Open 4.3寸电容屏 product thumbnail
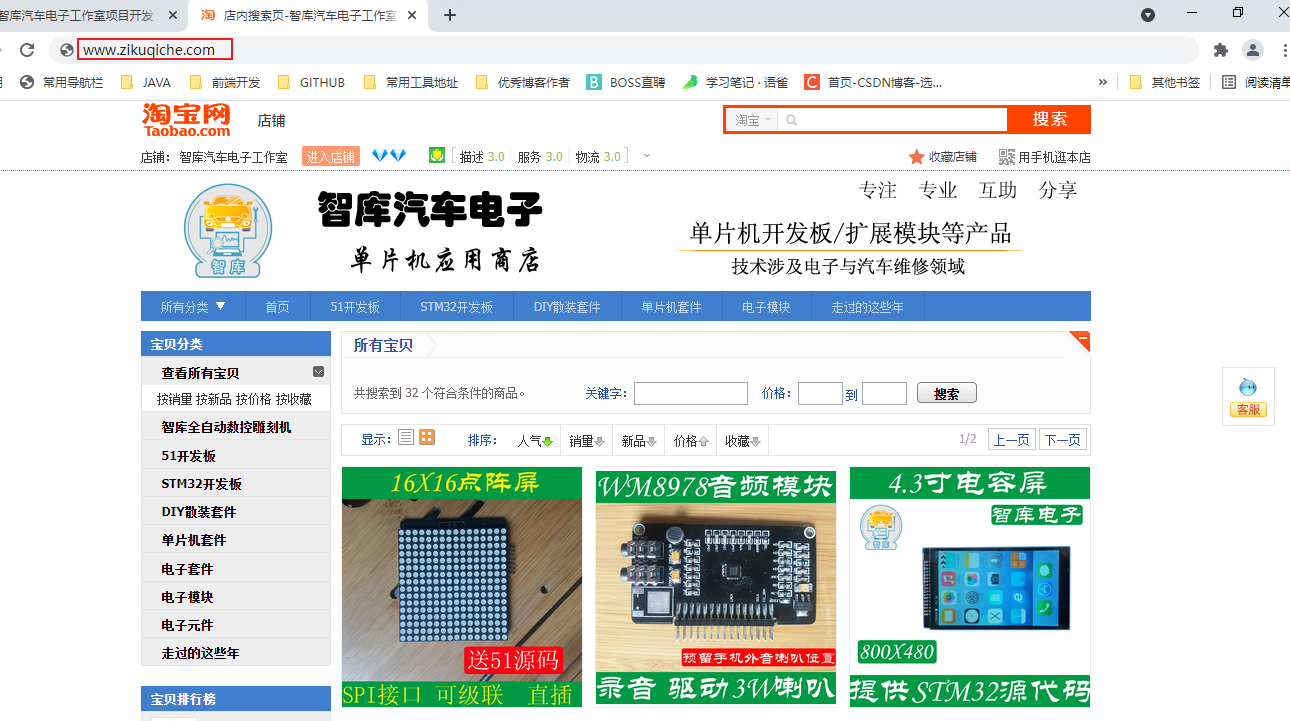 pyautogui.click(x=970, y=587)
